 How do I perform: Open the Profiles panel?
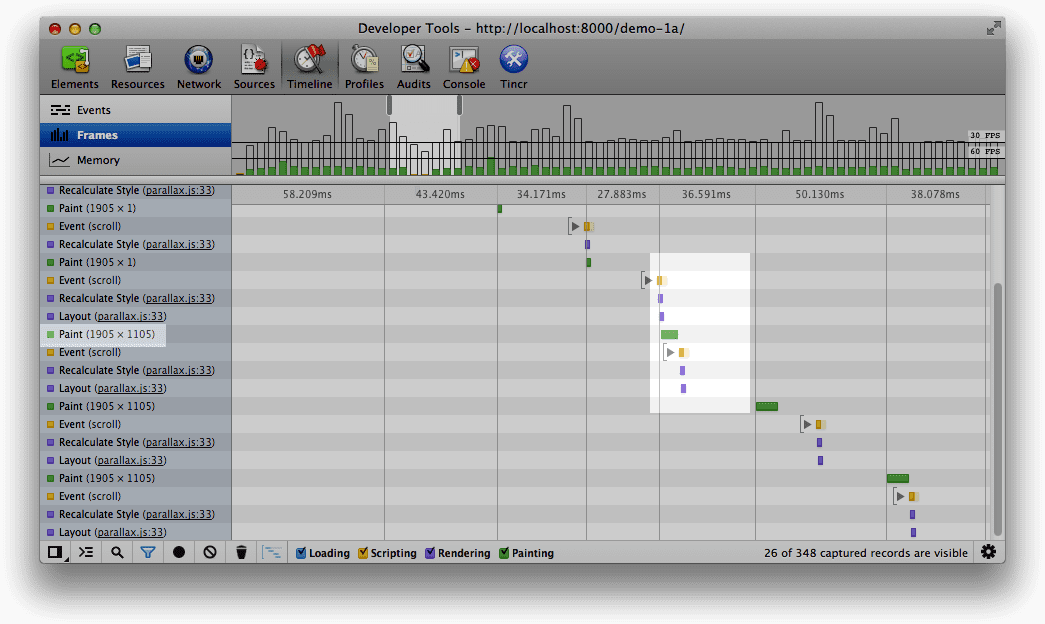click(364, 66)
